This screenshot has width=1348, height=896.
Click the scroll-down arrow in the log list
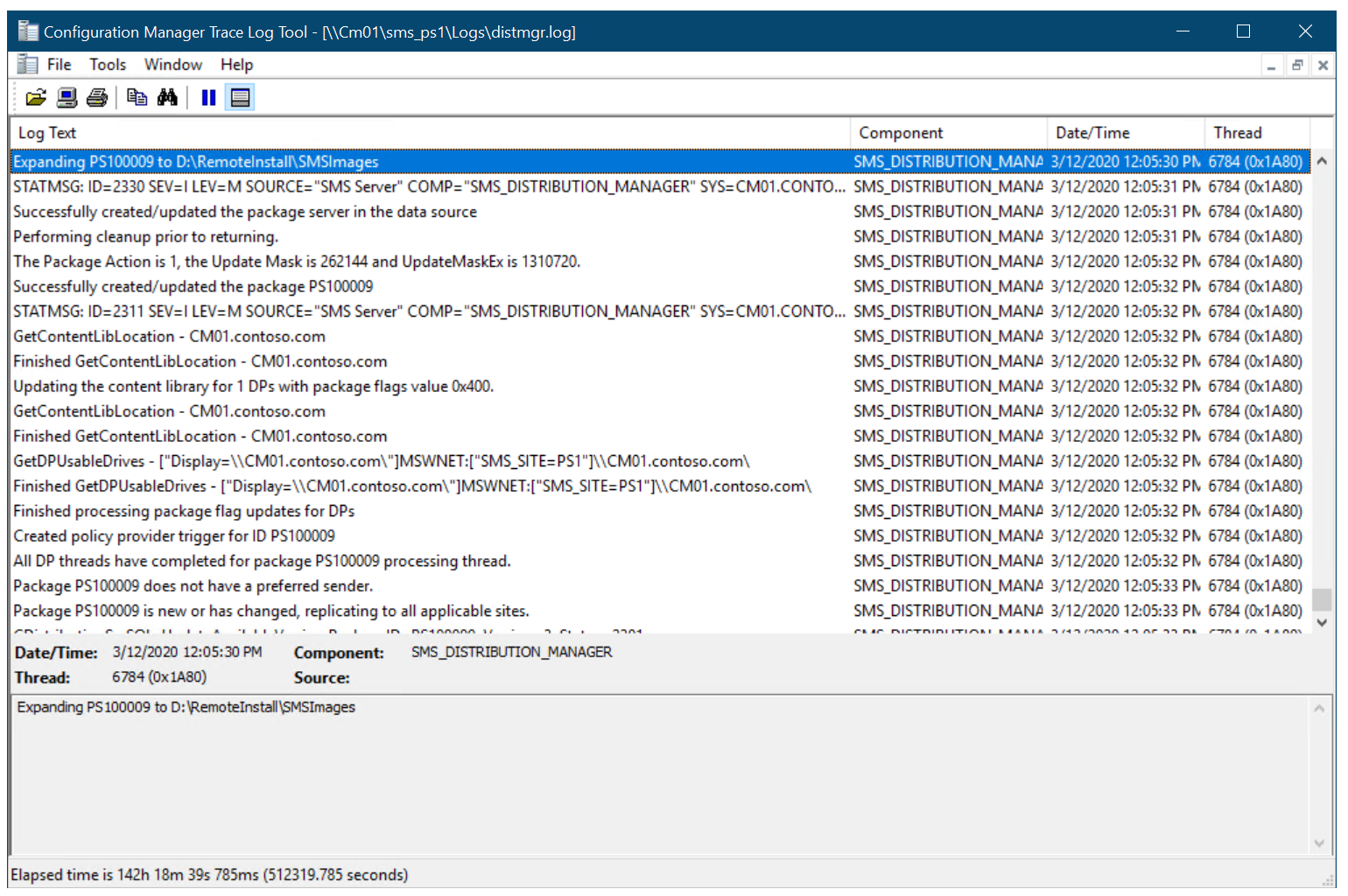pos(1323,622)
